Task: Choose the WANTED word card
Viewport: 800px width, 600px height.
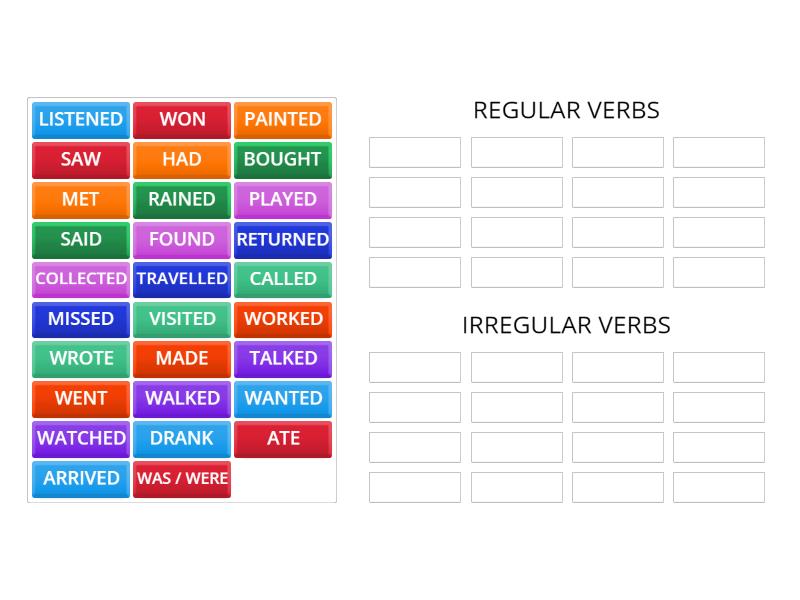Action: click(x=282, y=398)
